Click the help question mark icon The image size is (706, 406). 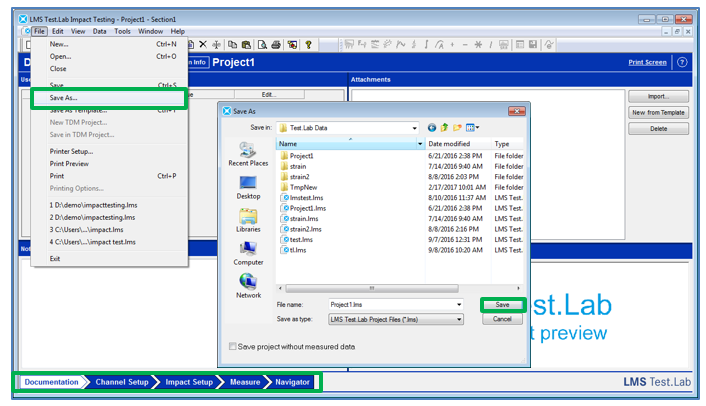pos(682,62)
